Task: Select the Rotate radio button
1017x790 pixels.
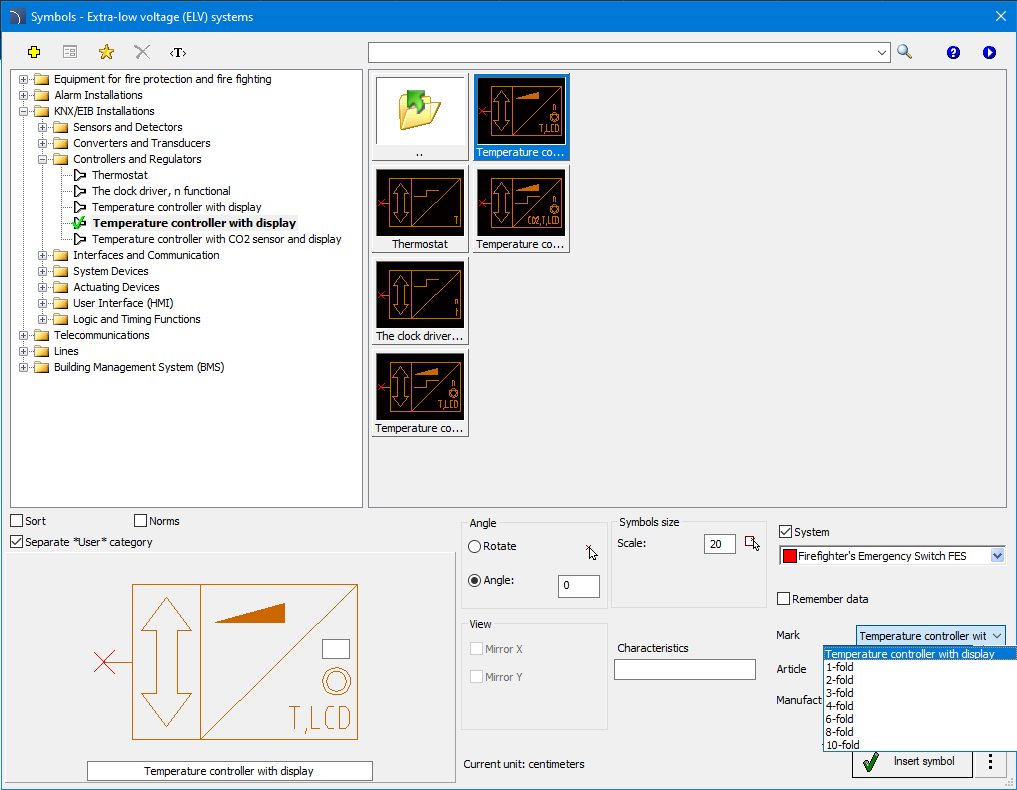Action: (x=474, y=546)
